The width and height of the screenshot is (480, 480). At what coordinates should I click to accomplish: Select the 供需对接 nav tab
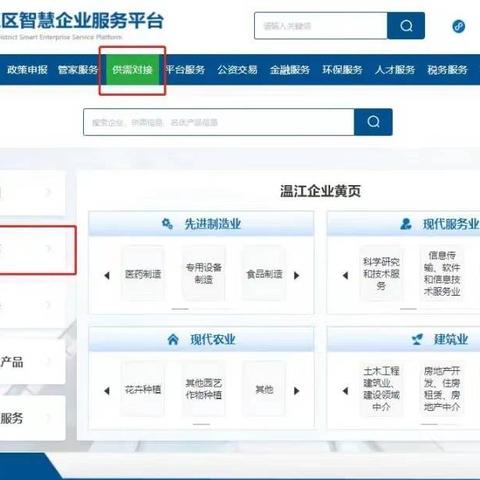tap(132, 70)
